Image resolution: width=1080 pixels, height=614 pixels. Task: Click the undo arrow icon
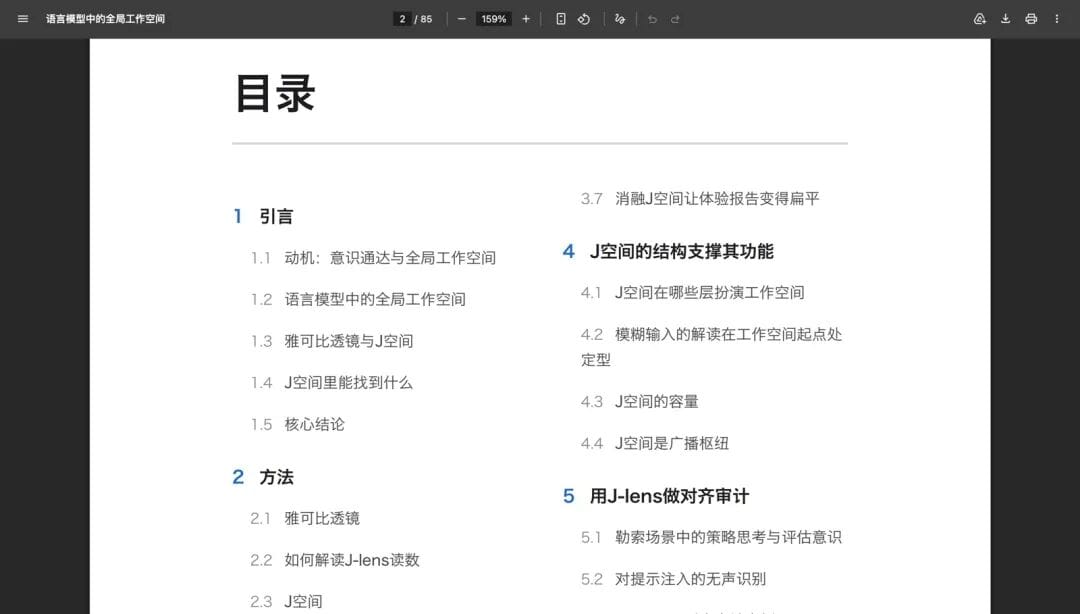(x=652, y=19)
